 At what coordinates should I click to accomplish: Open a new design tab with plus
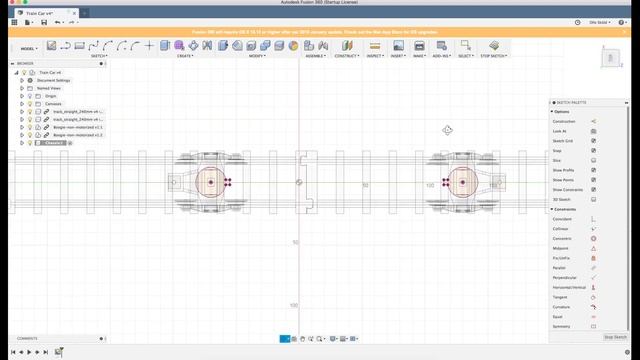coord(84,13)
